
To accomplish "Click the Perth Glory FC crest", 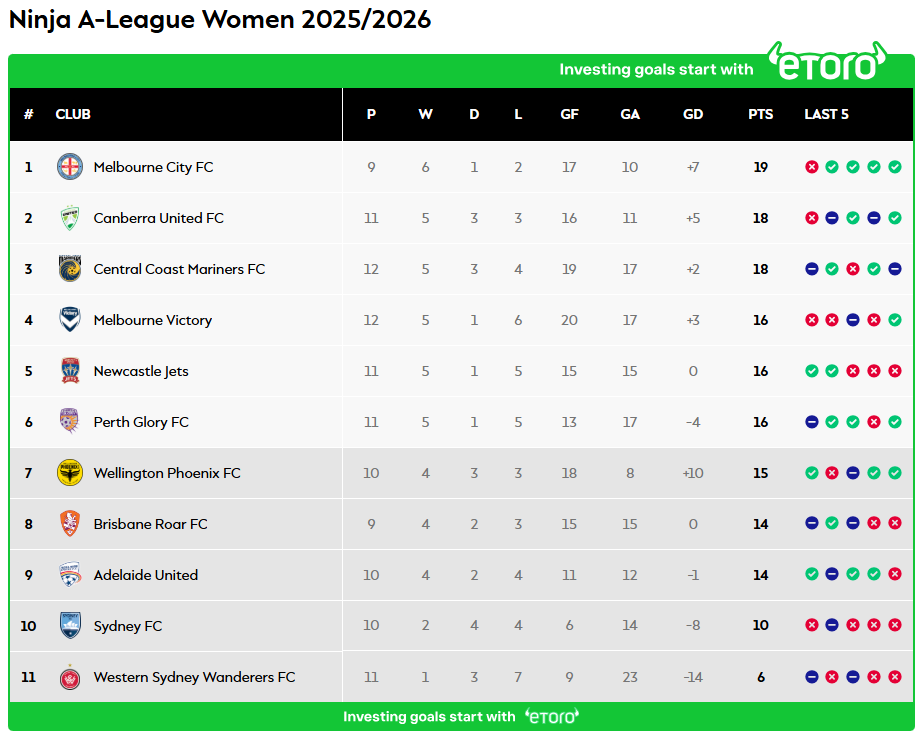I will (x=70, y=422).
